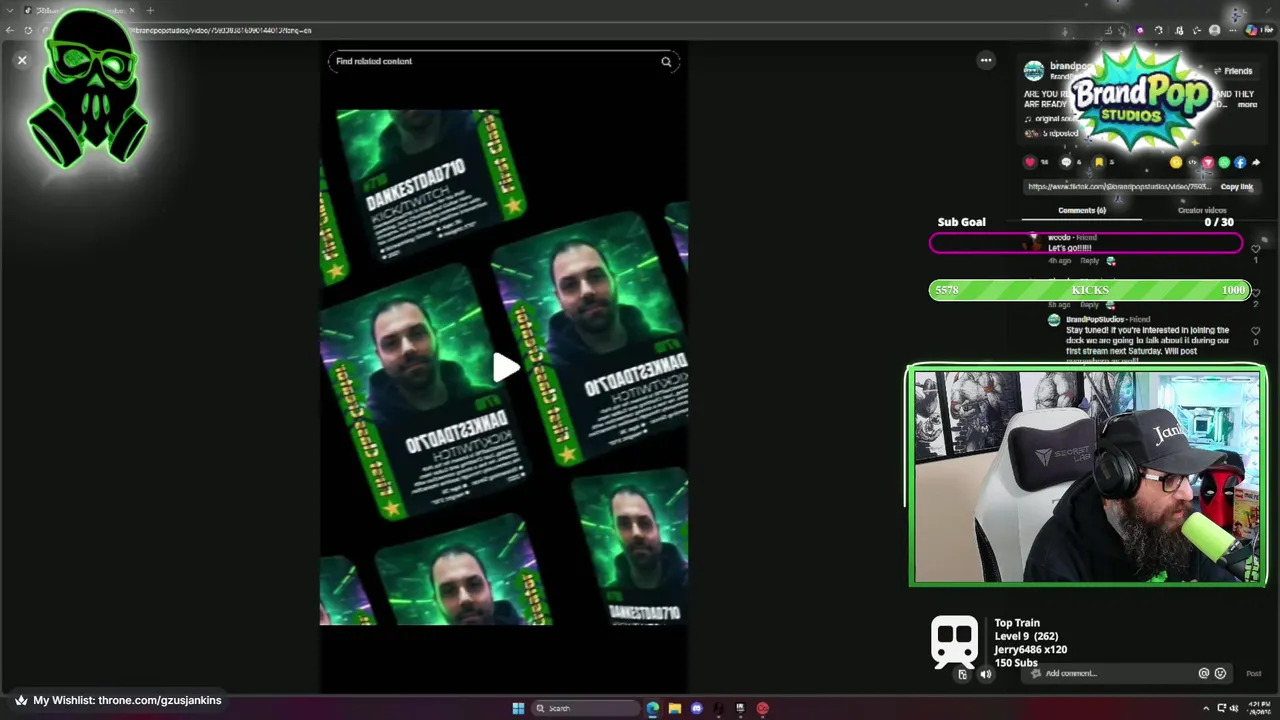The height and width of the screenshot is (720, 1280).
Task: Toggle the video volume speaker icon
Action: [985, 674]
